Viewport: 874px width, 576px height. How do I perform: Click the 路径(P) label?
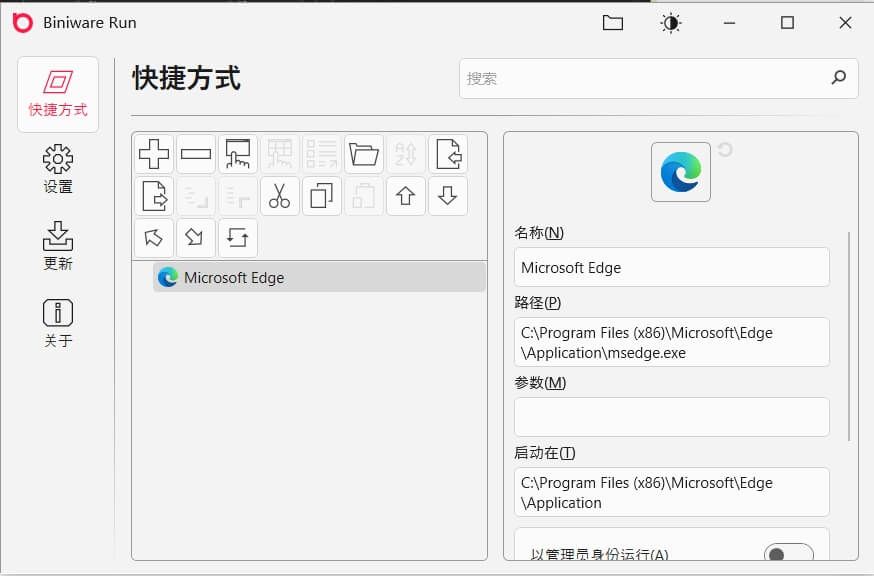[538, 303]
